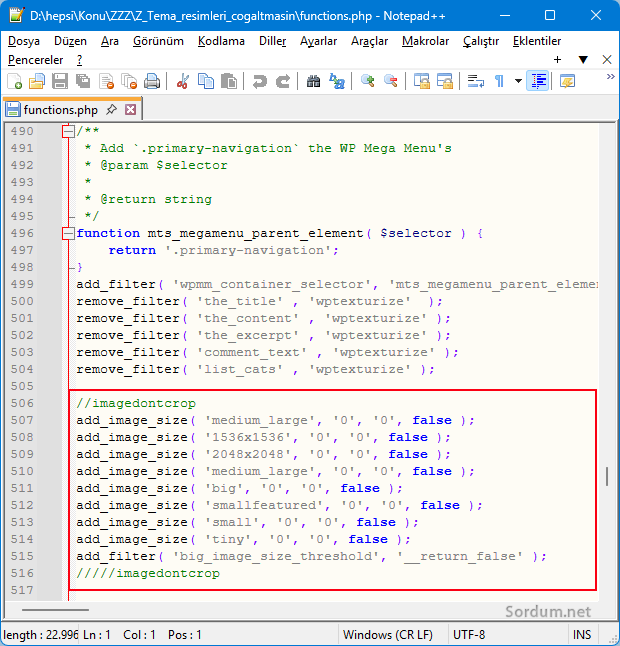Open the Eklentiler menu
This screenshot has width=620, height=646.
537,41
